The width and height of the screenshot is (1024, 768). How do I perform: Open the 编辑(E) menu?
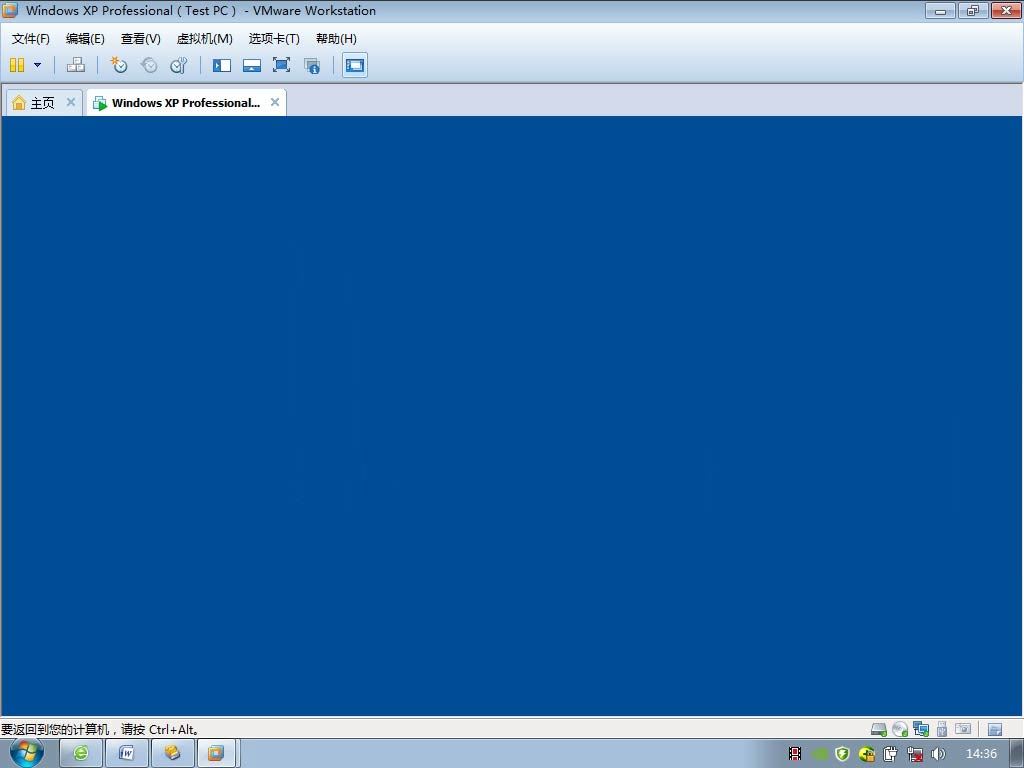pos(85,39)
